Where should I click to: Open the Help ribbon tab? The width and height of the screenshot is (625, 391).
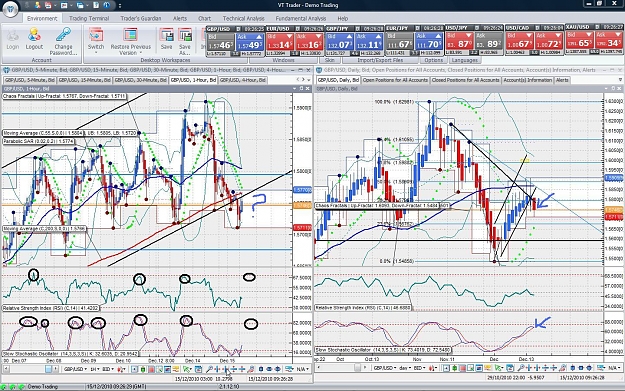[343, 18]
